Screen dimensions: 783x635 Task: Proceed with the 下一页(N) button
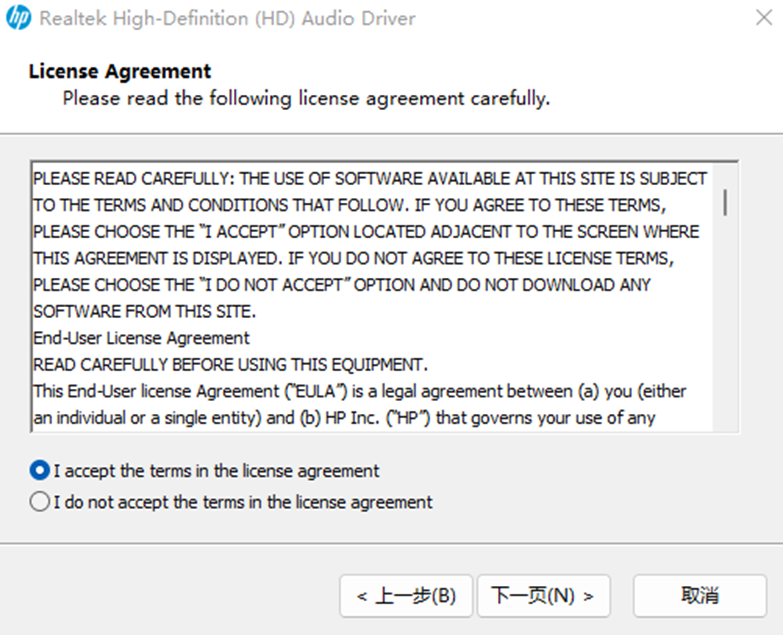point(543,596)
